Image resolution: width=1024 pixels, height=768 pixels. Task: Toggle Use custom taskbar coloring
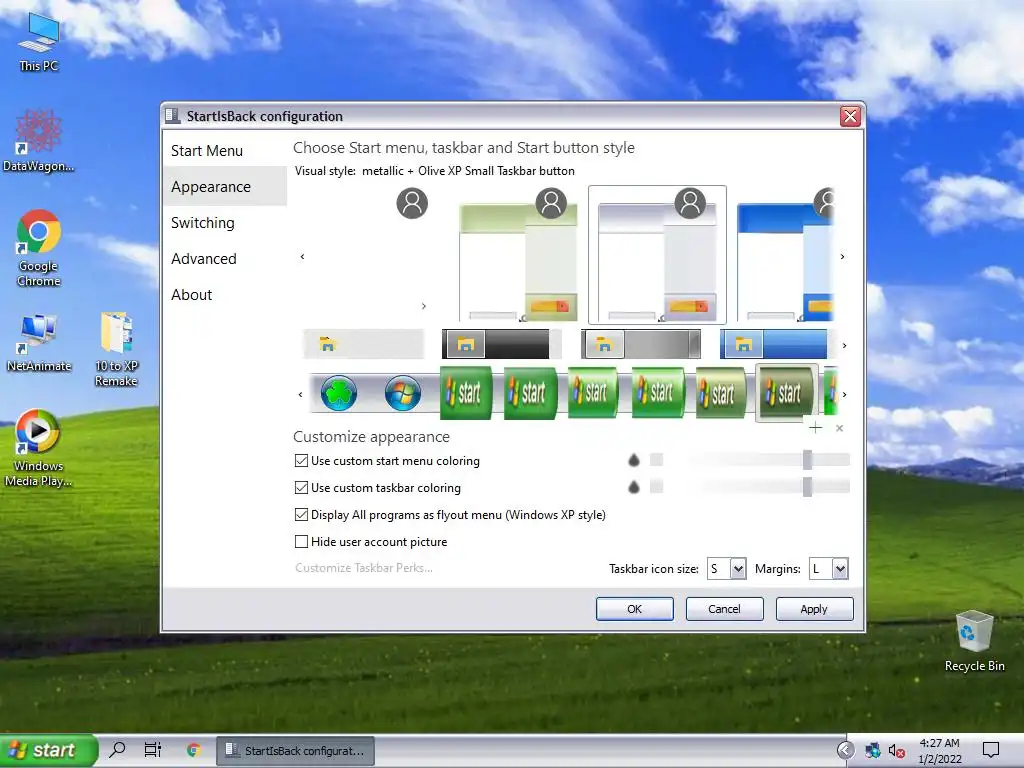301,488
